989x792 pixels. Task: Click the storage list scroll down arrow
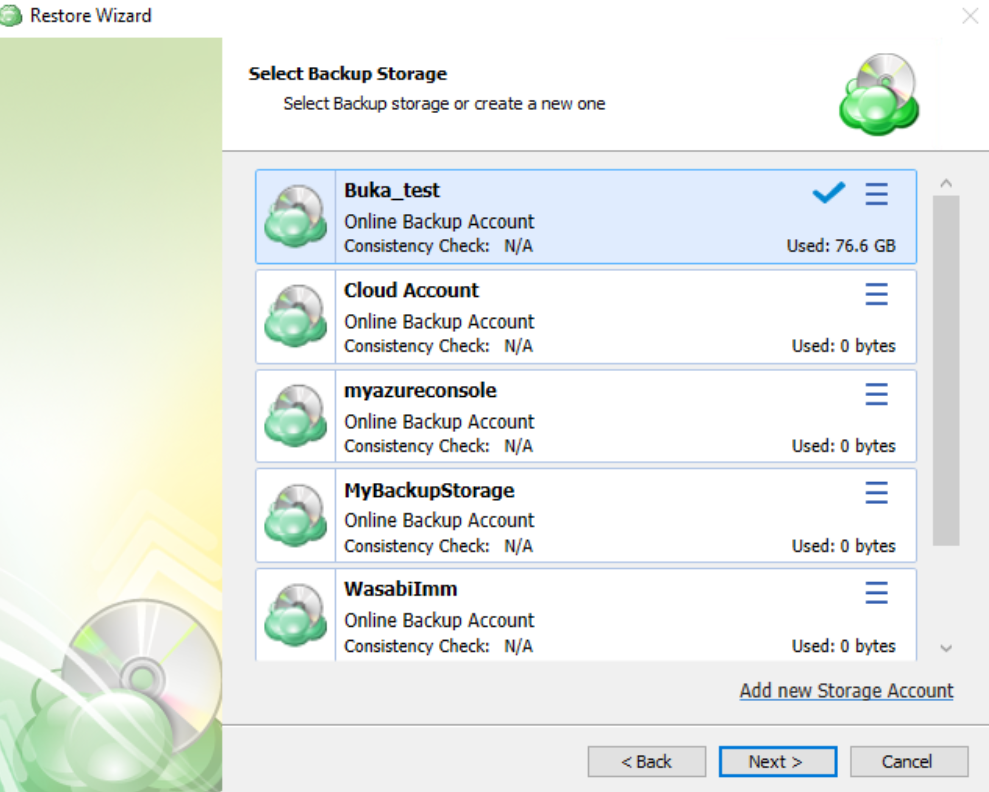[x=945, y=648]
